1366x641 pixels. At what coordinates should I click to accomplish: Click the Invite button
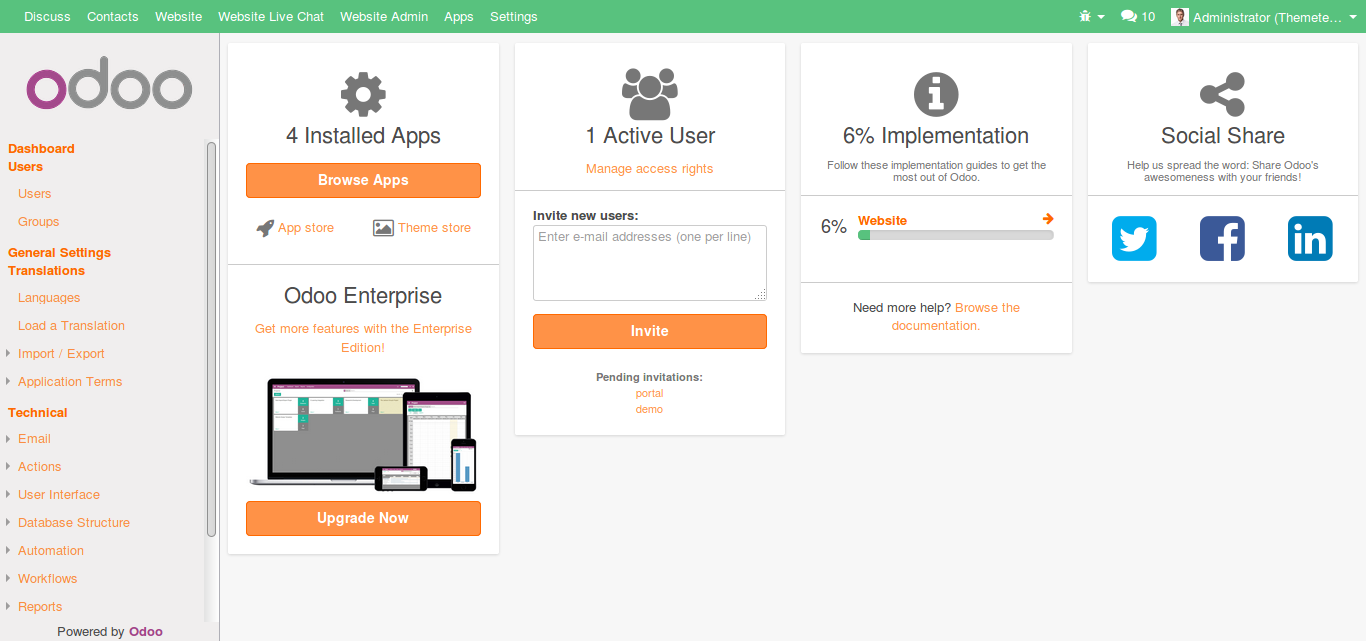click(x=649, y=331)
